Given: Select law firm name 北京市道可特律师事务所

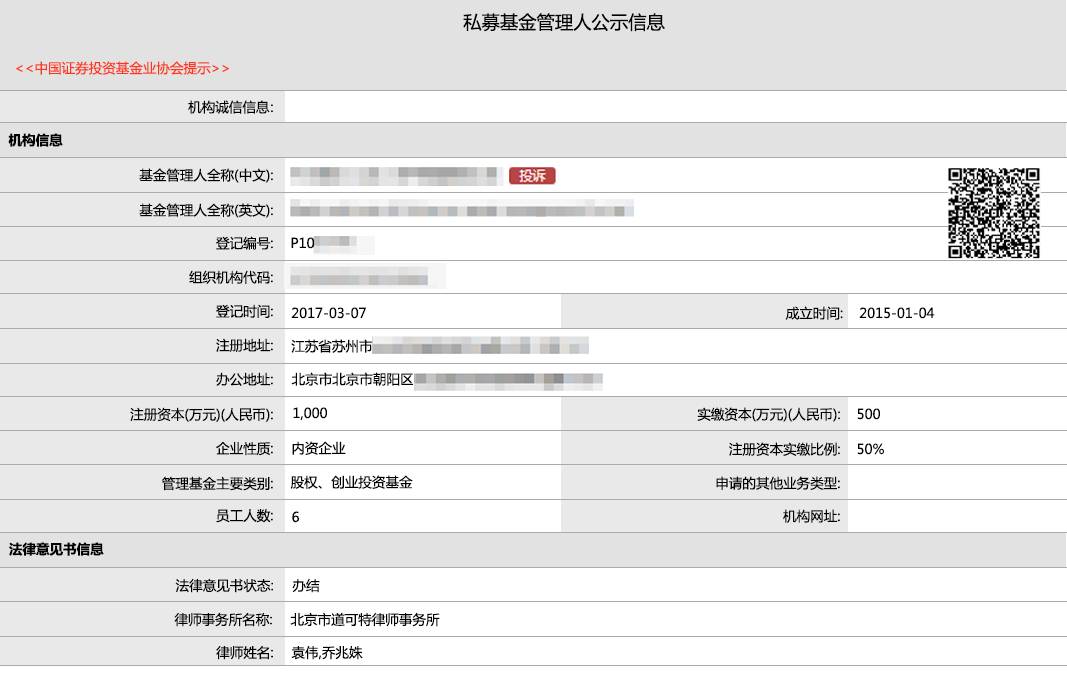Looking at the screenshot, I should (x=365, y=619).
